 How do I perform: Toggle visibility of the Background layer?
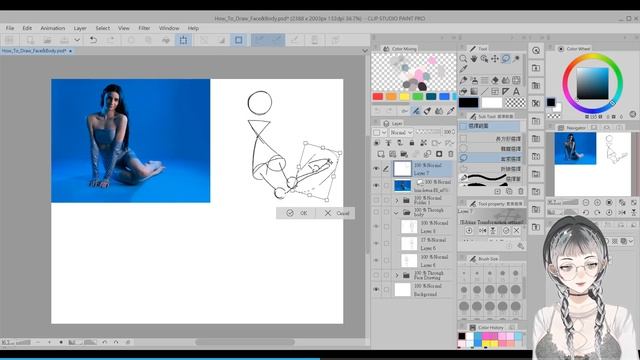click(376, 289)
